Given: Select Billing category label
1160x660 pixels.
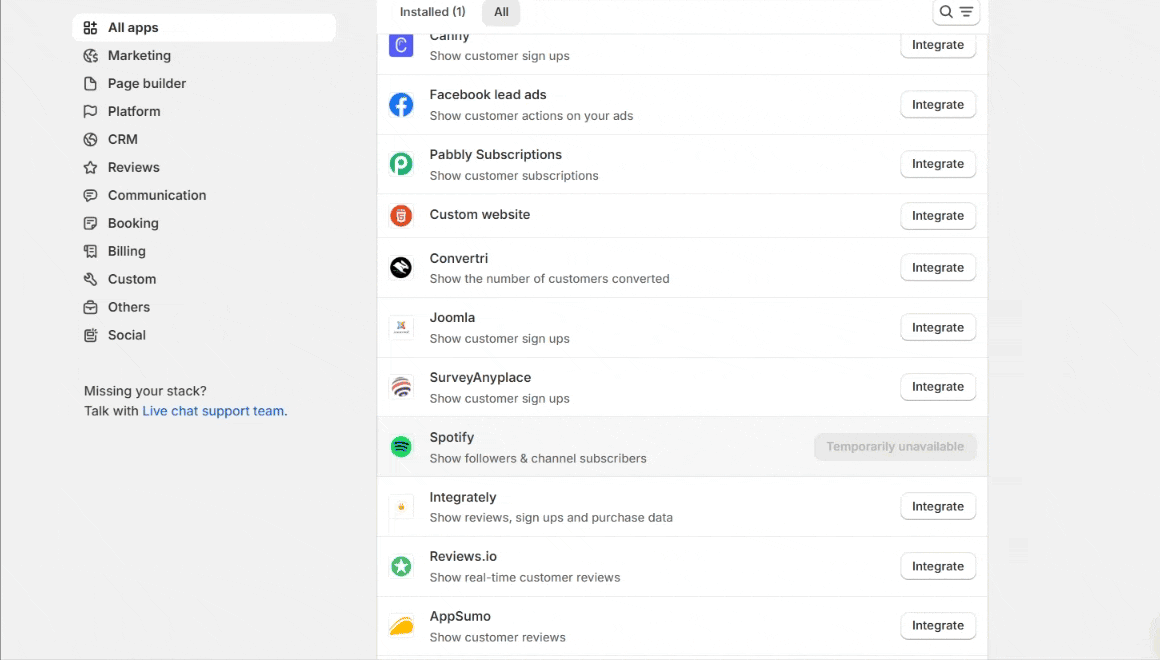Looking at the screenshot, I should (127, 251).
